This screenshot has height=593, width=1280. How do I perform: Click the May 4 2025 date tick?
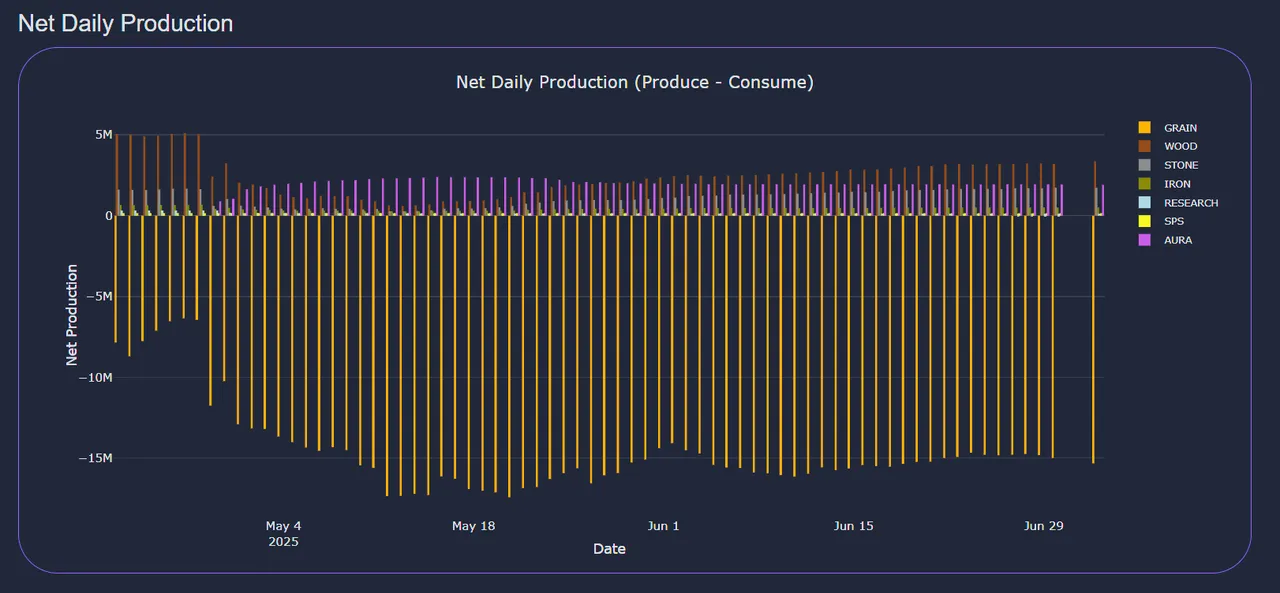coord(283,533)
